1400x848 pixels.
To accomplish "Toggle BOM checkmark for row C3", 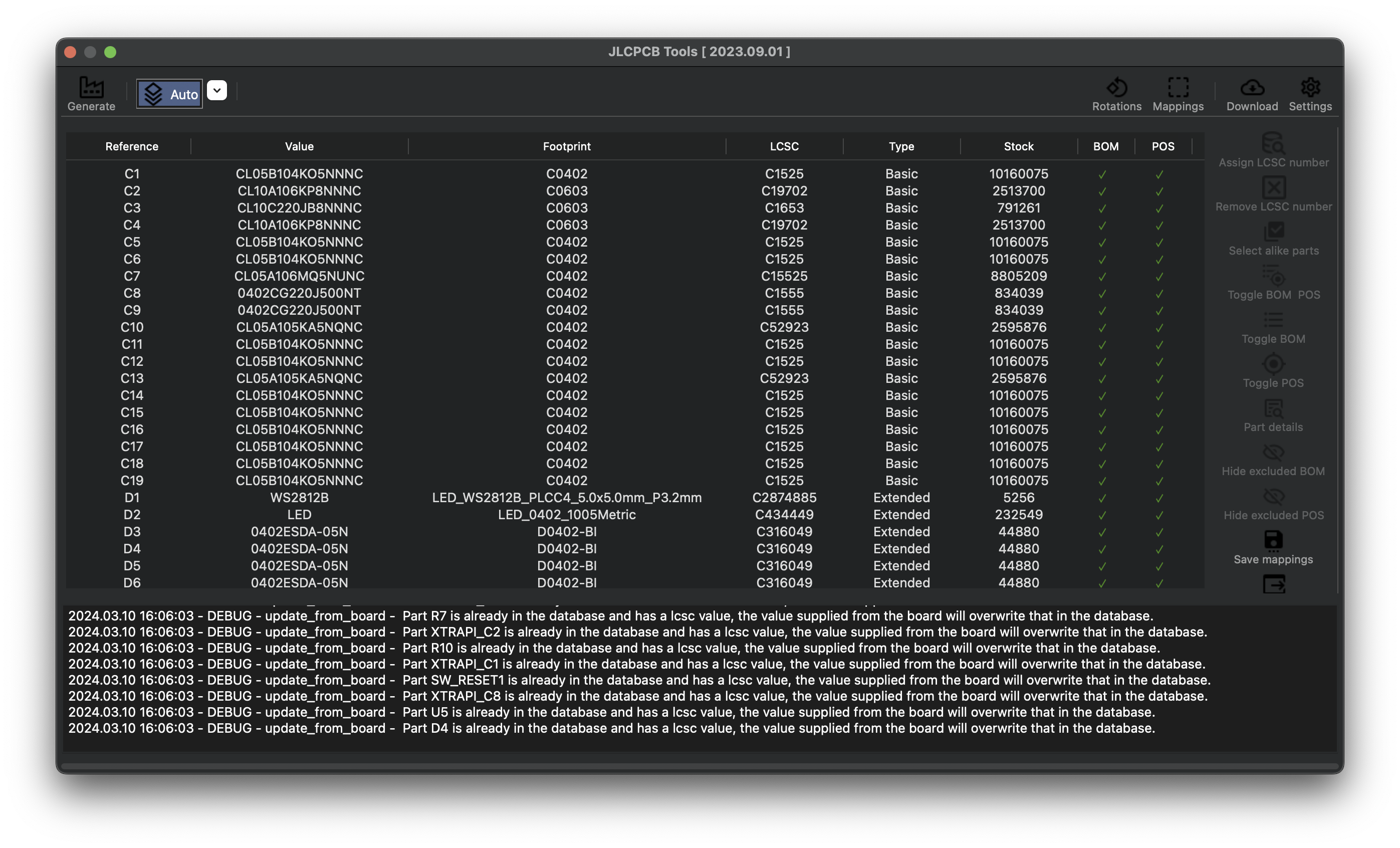I will [x=1102, y=208].
